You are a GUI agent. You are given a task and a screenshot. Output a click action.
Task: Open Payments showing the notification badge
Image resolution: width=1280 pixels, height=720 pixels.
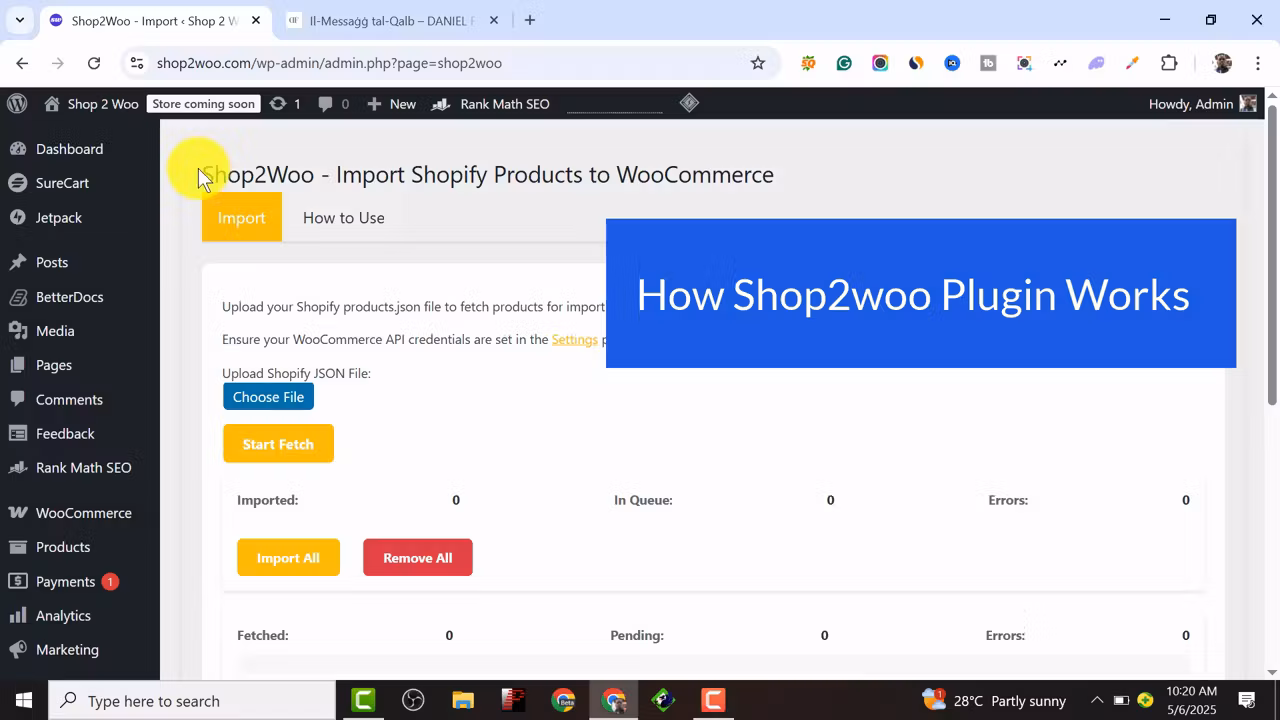coord(67,581)
